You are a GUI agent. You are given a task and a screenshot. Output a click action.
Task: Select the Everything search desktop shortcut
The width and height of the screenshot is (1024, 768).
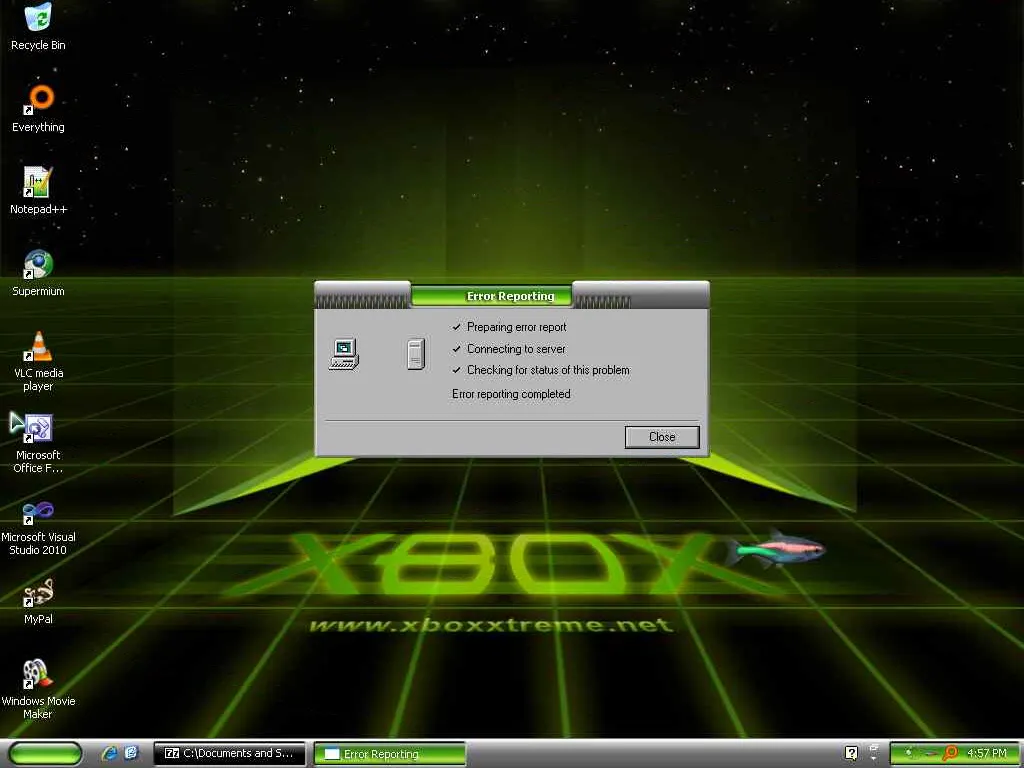(x=38, y=108)
